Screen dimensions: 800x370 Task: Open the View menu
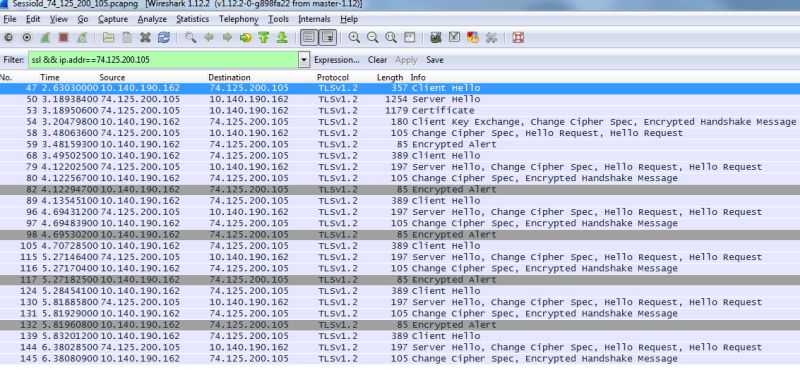point(59,19)
